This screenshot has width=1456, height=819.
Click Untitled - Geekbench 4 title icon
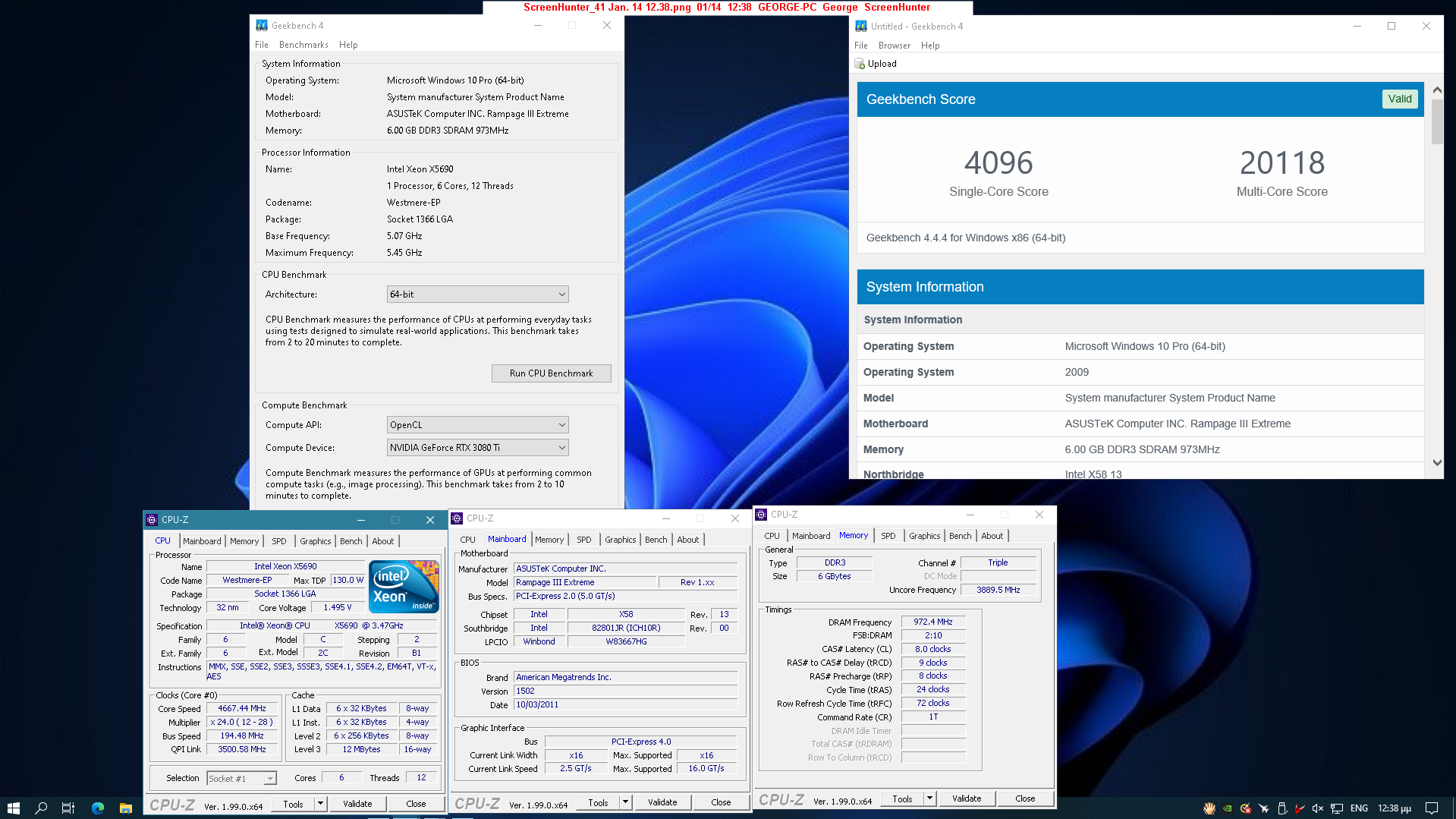[x=861, y=26]
